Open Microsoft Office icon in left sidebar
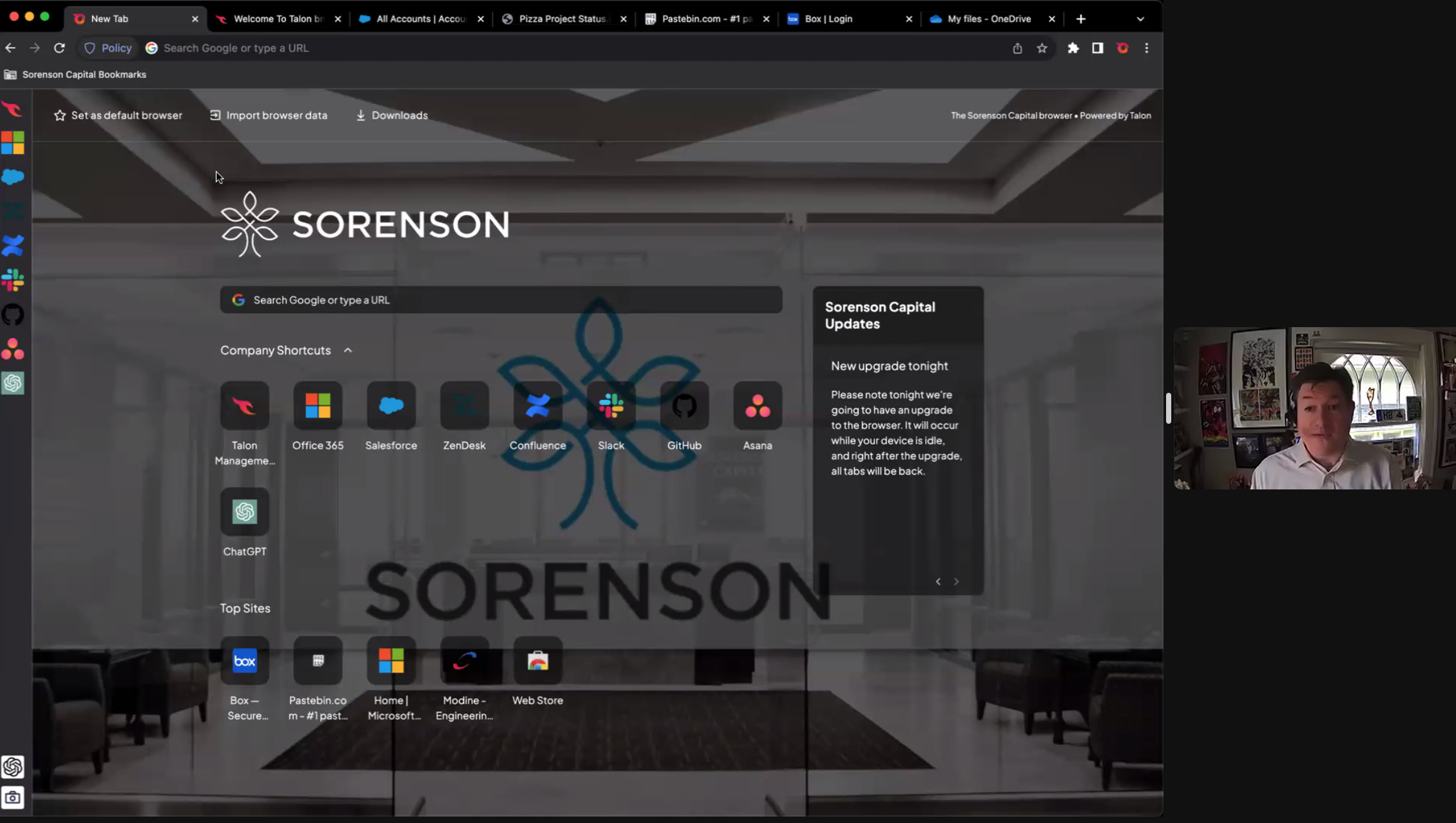Image resolution: width=1456 pixels, height=823 pixels. pos(12,142)
